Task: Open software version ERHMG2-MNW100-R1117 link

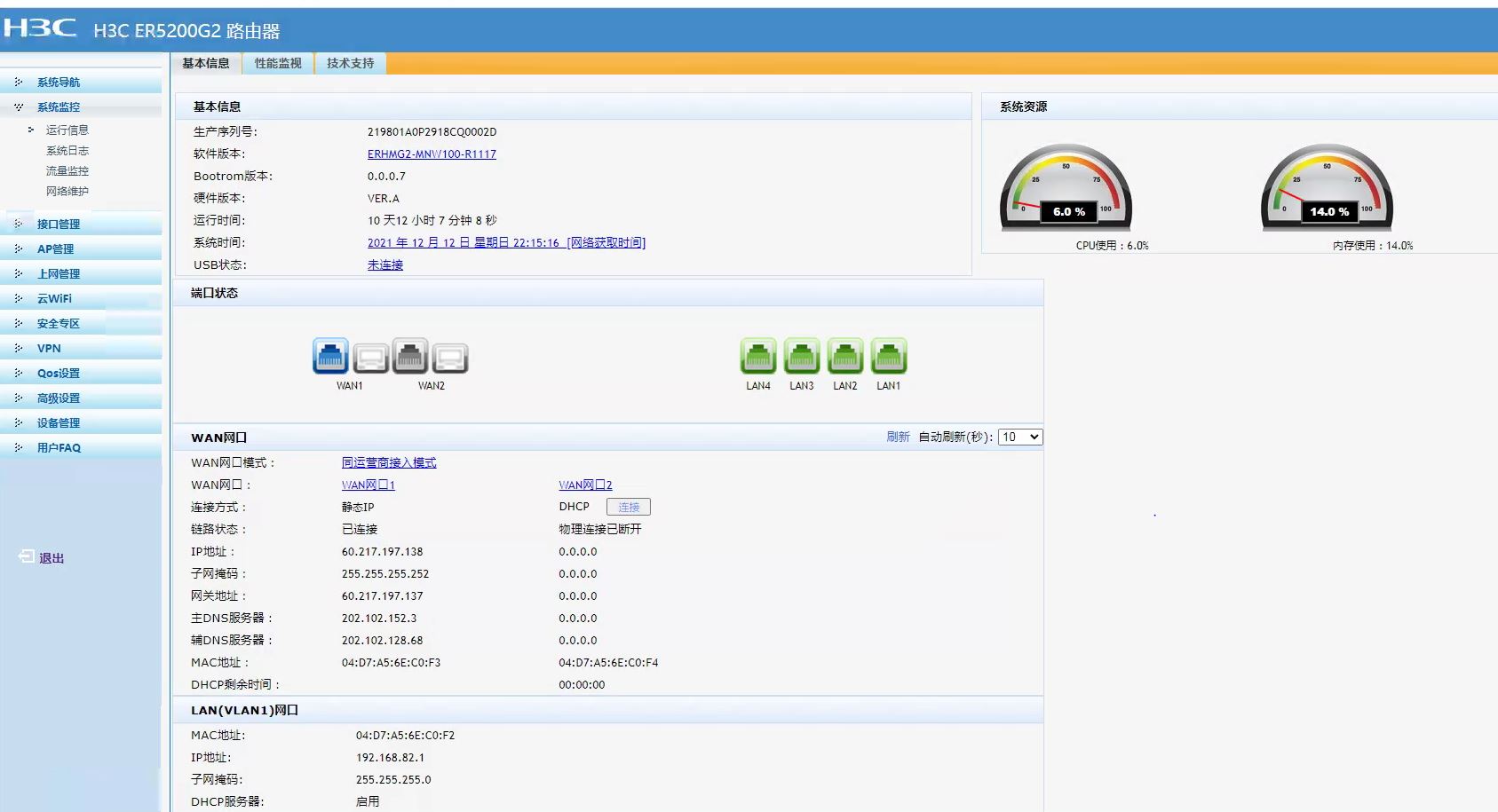Action: pos(432,154)
